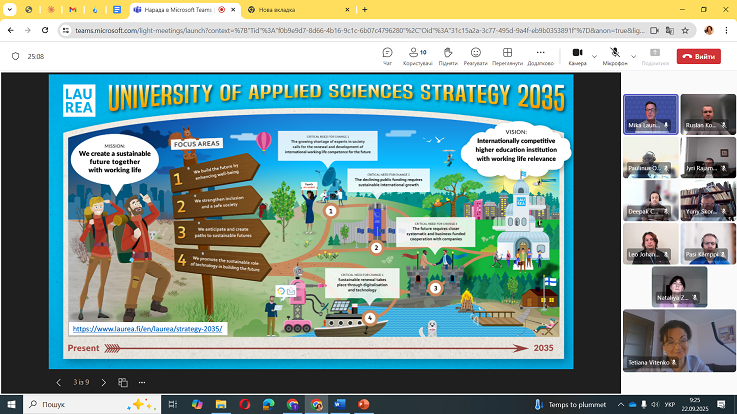Open the view layout (Переглянути) options
737x414 pixels.
click(507, 56)
